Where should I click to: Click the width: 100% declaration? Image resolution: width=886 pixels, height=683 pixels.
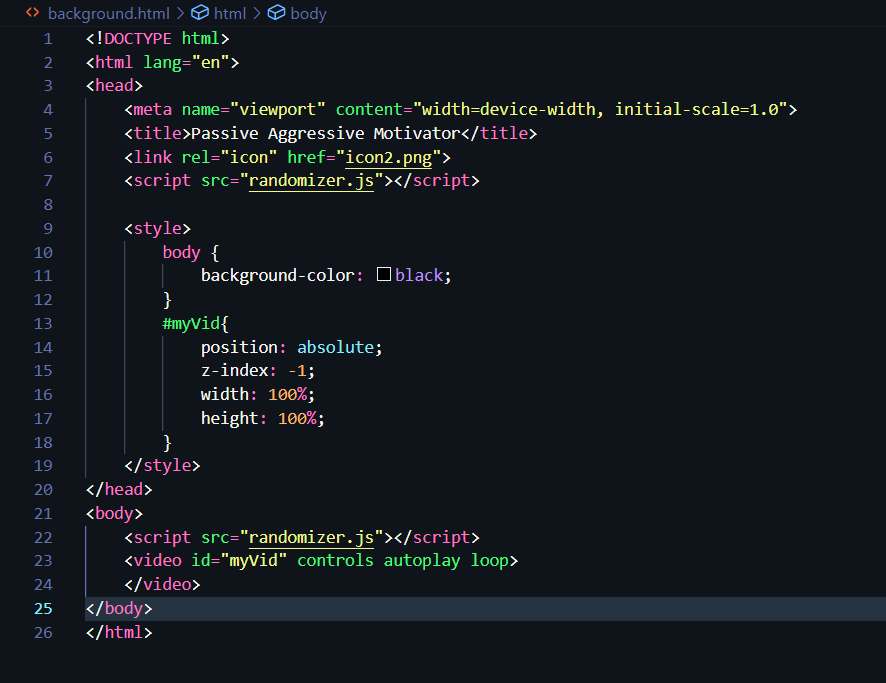click(x=258, y=394)
